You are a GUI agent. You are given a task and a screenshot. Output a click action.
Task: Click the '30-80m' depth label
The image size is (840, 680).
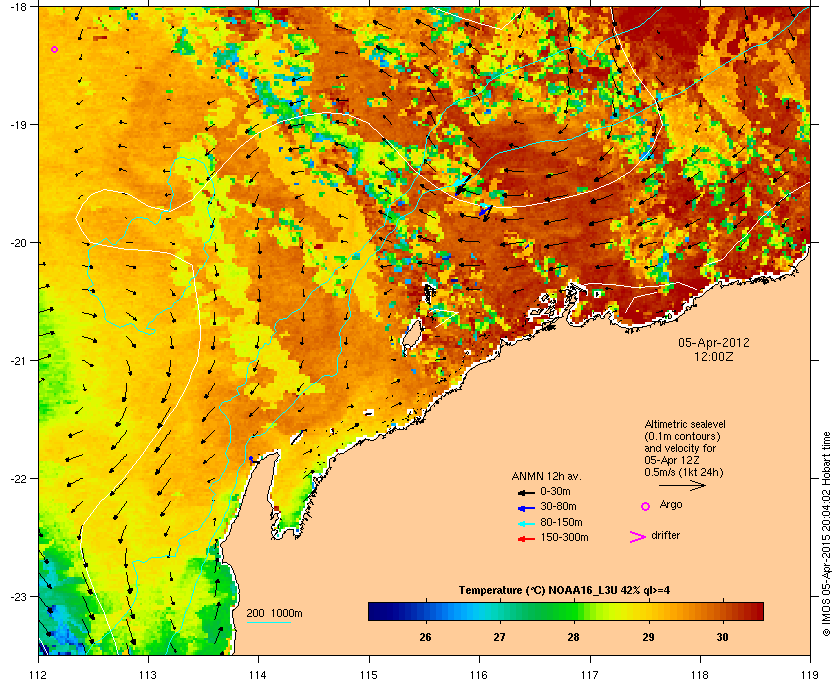558,506
